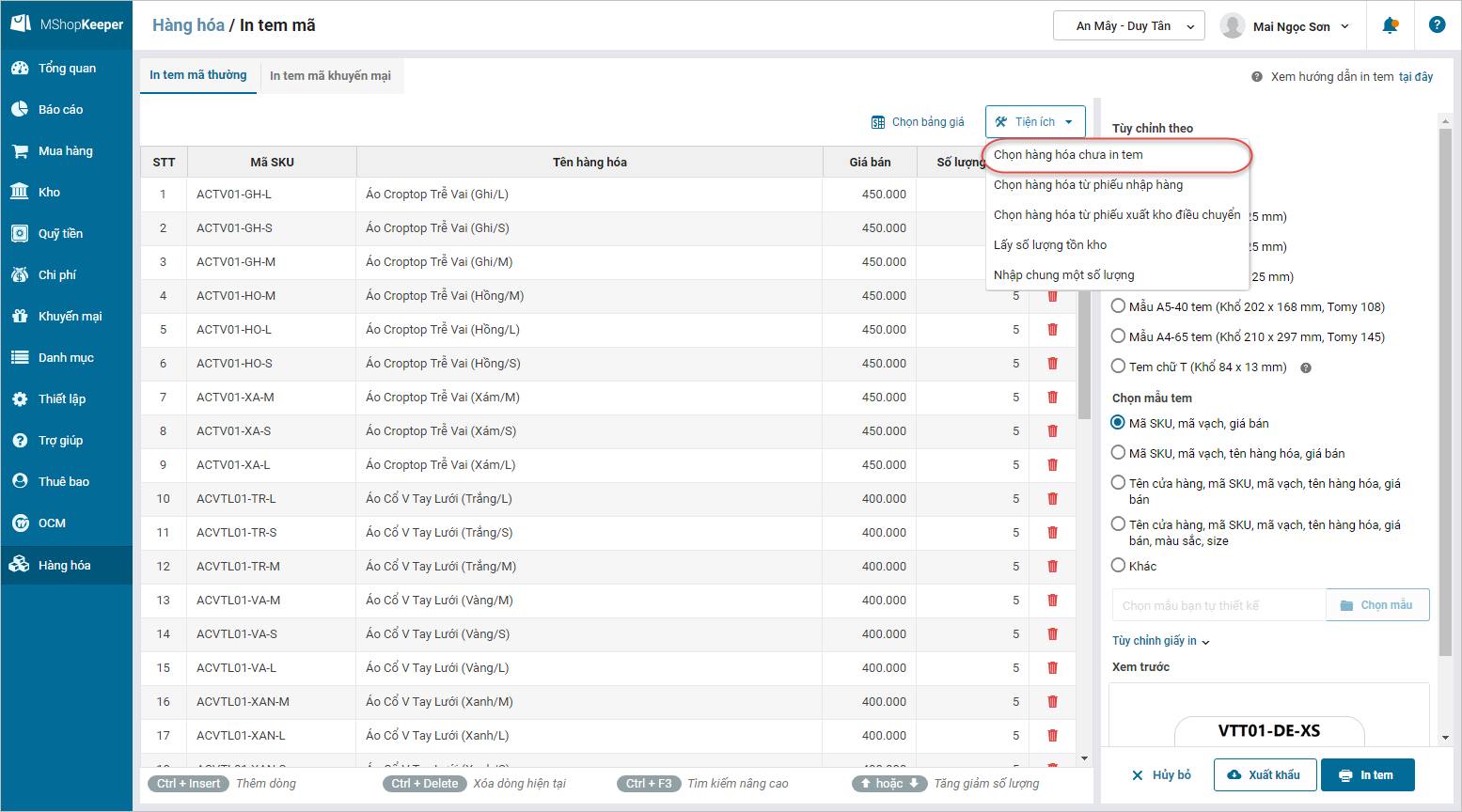Click the Kho warehouse icon
Viewport: 1462px width, 812px height.
pos(20,192)
